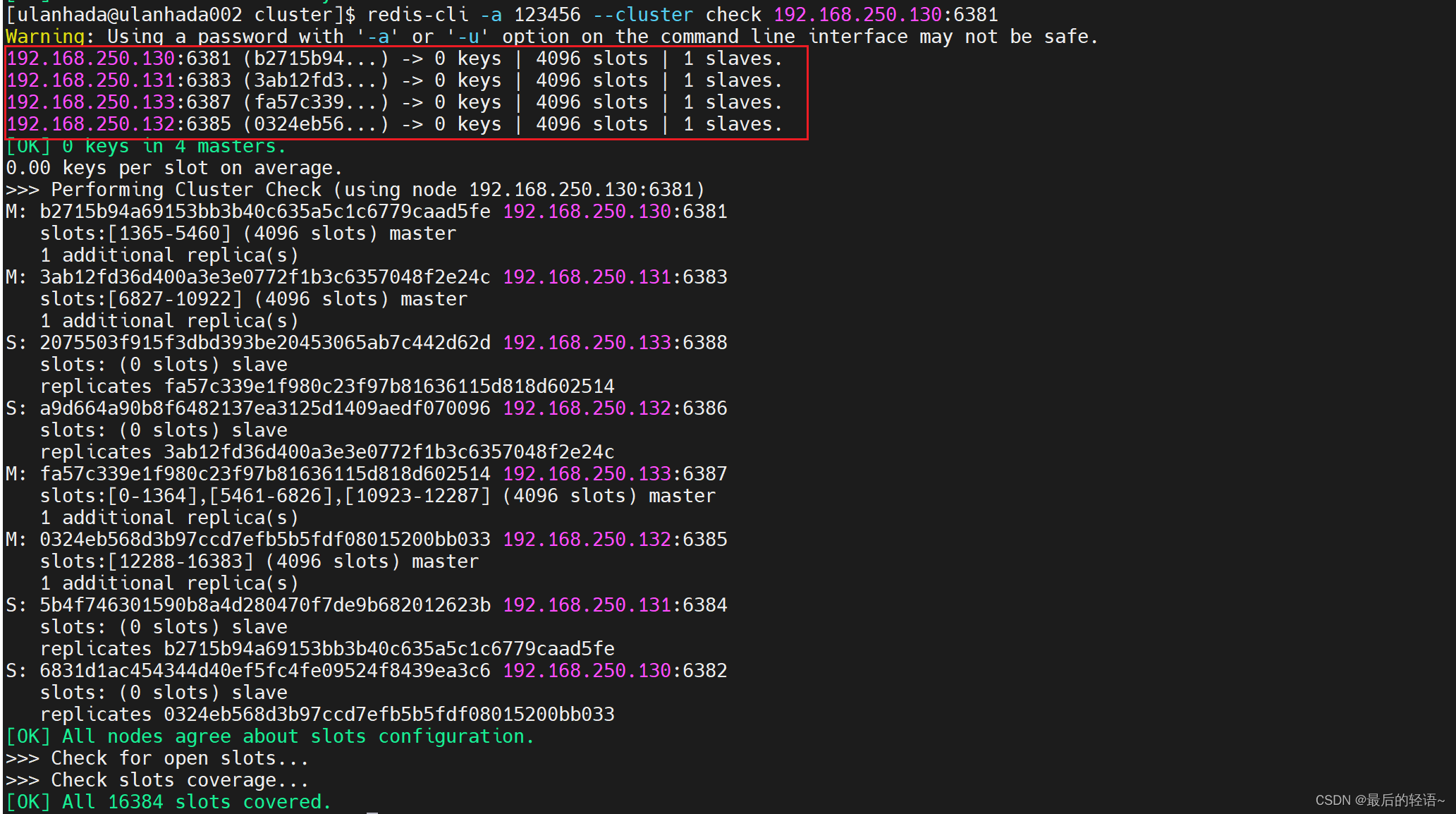
Task: Click slave node ID 2075503f915f3dbd393be20453065ab7c442d62d
Action: tap(265, 343)
